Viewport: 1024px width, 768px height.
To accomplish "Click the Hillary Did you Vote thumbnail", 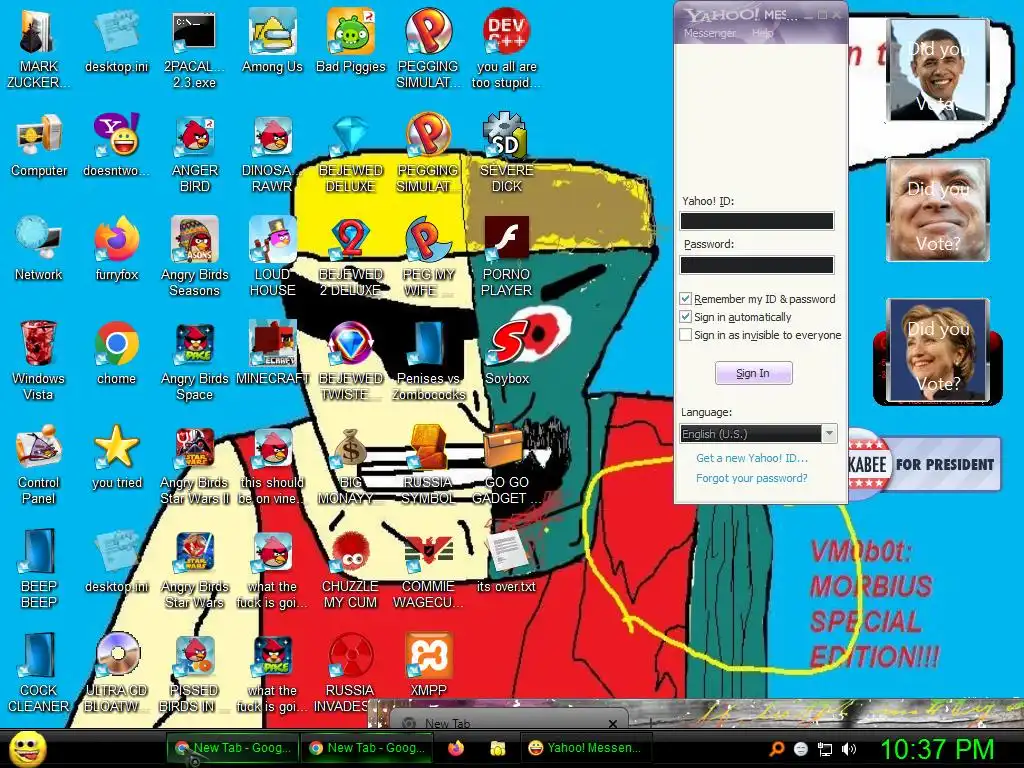I will point(938,349).
